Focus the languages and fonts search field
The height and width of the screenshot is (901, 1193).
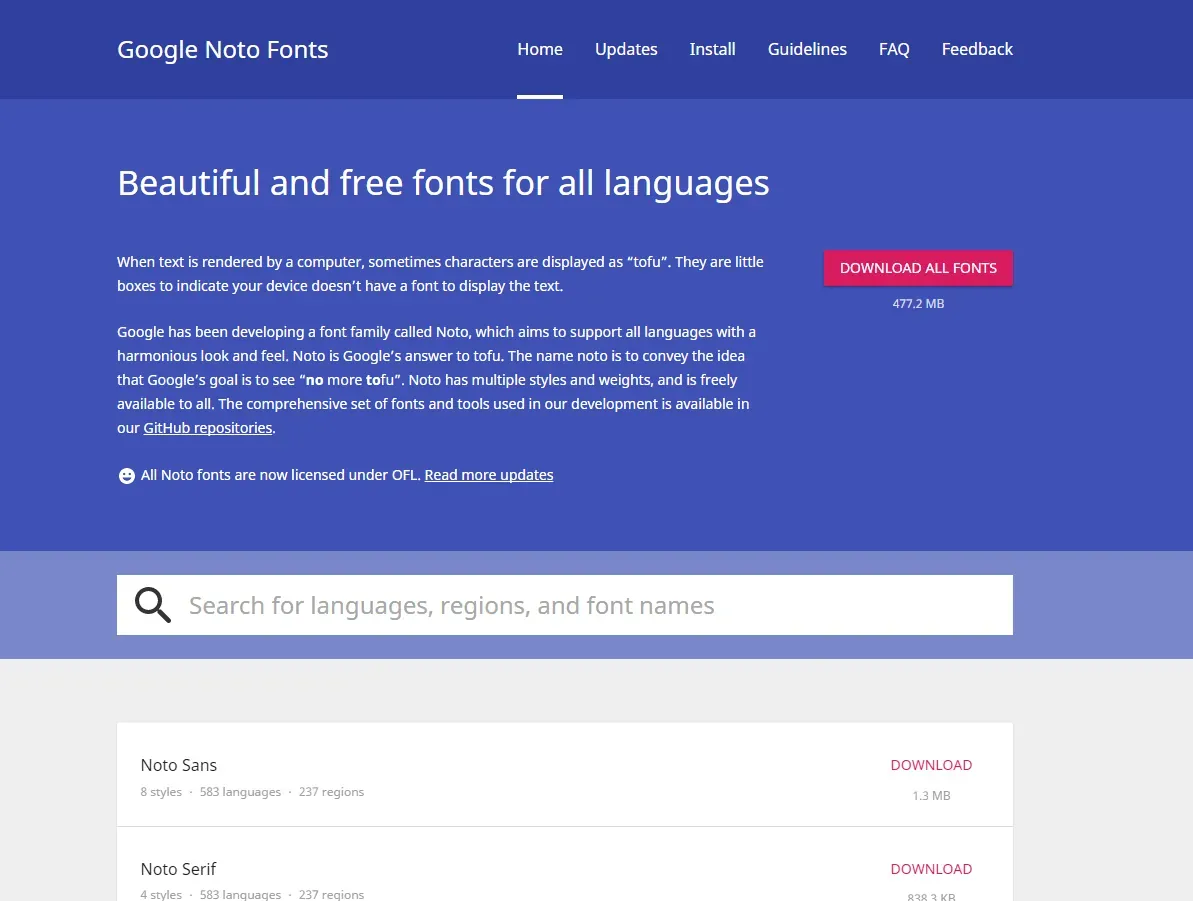tap(565, 605)
